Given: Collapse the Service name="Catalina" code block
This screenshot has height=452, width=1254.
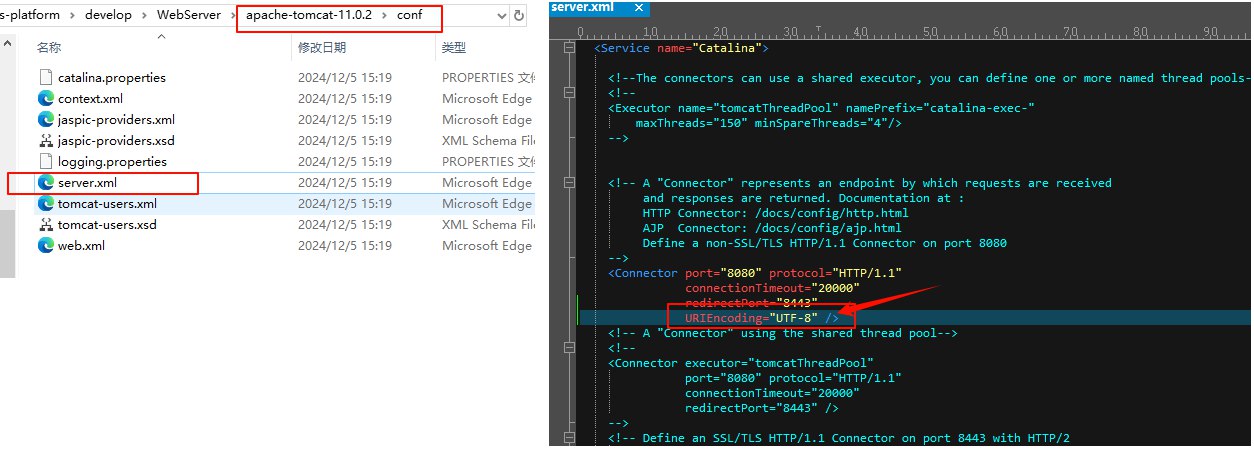Looking at the screenshot, I should pyautogui.click(x=570, y=48).
